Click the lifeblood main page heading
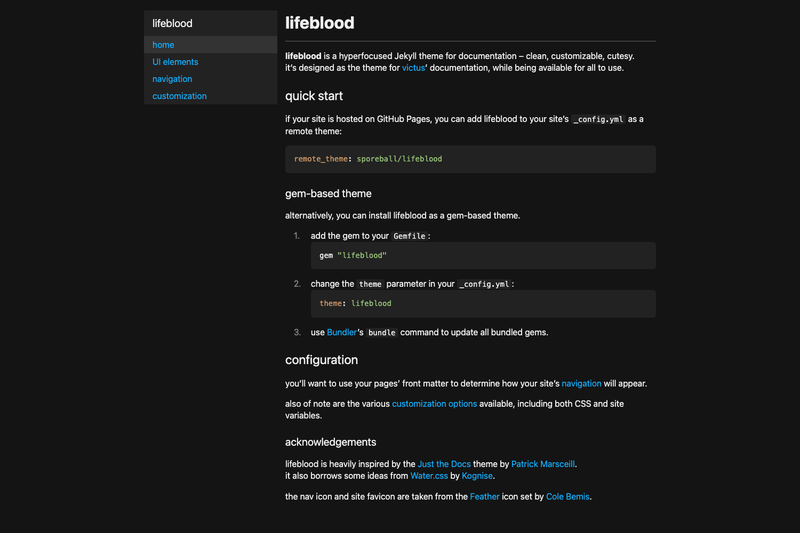Image resolution: width=800 pixels, height=533 pixels. (319, 23)
